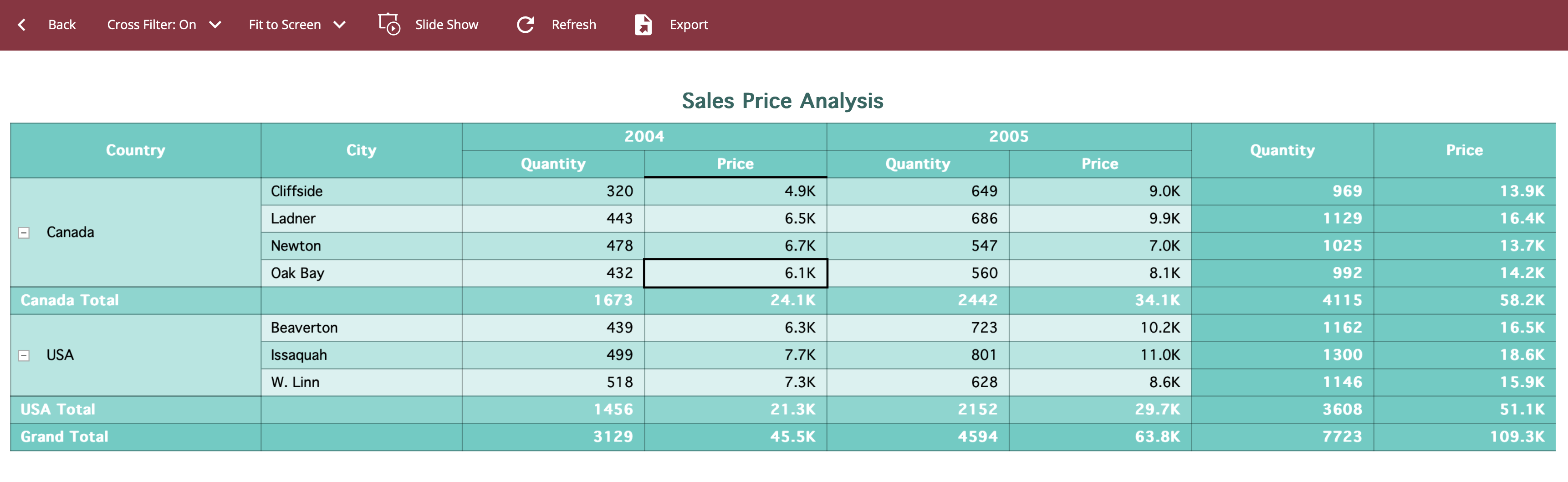Click the Cliffside city cell
This screenshot has height=482, width=1568.
pos(297,191)
